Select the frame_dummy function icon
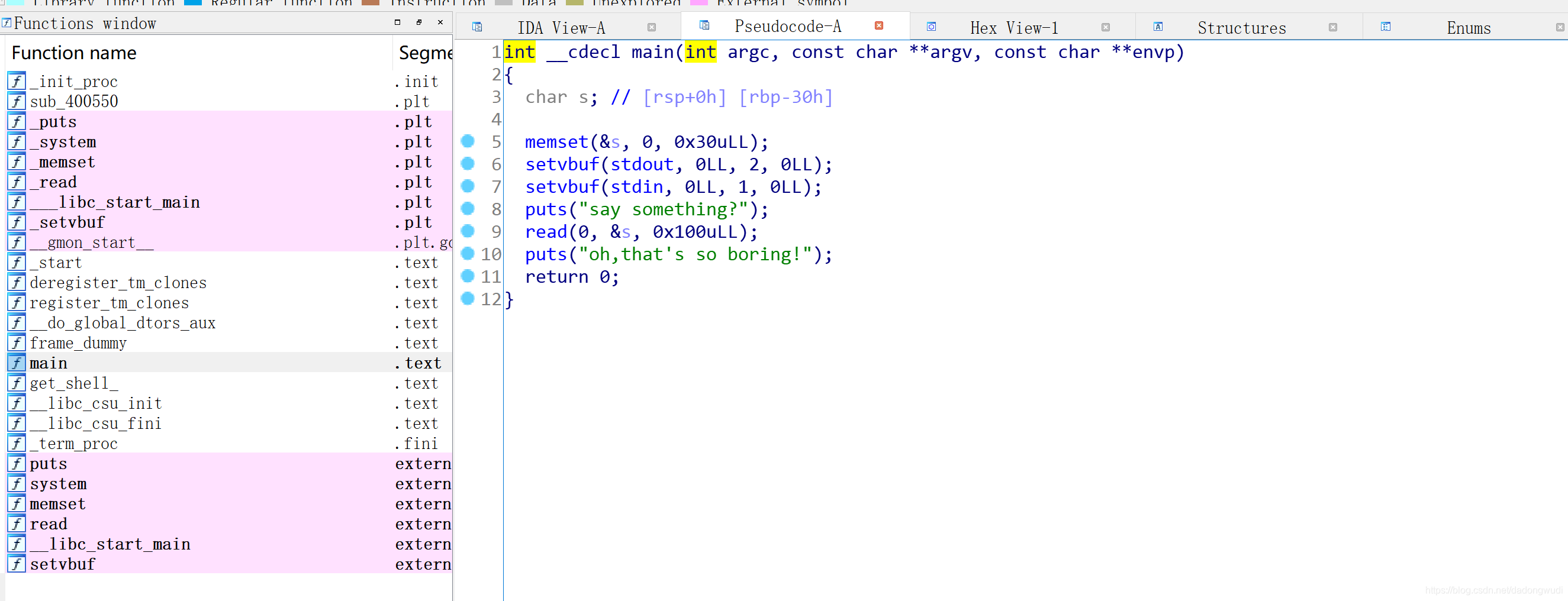The height and width of the screenshot is (601, 1568). pos(17,342)
